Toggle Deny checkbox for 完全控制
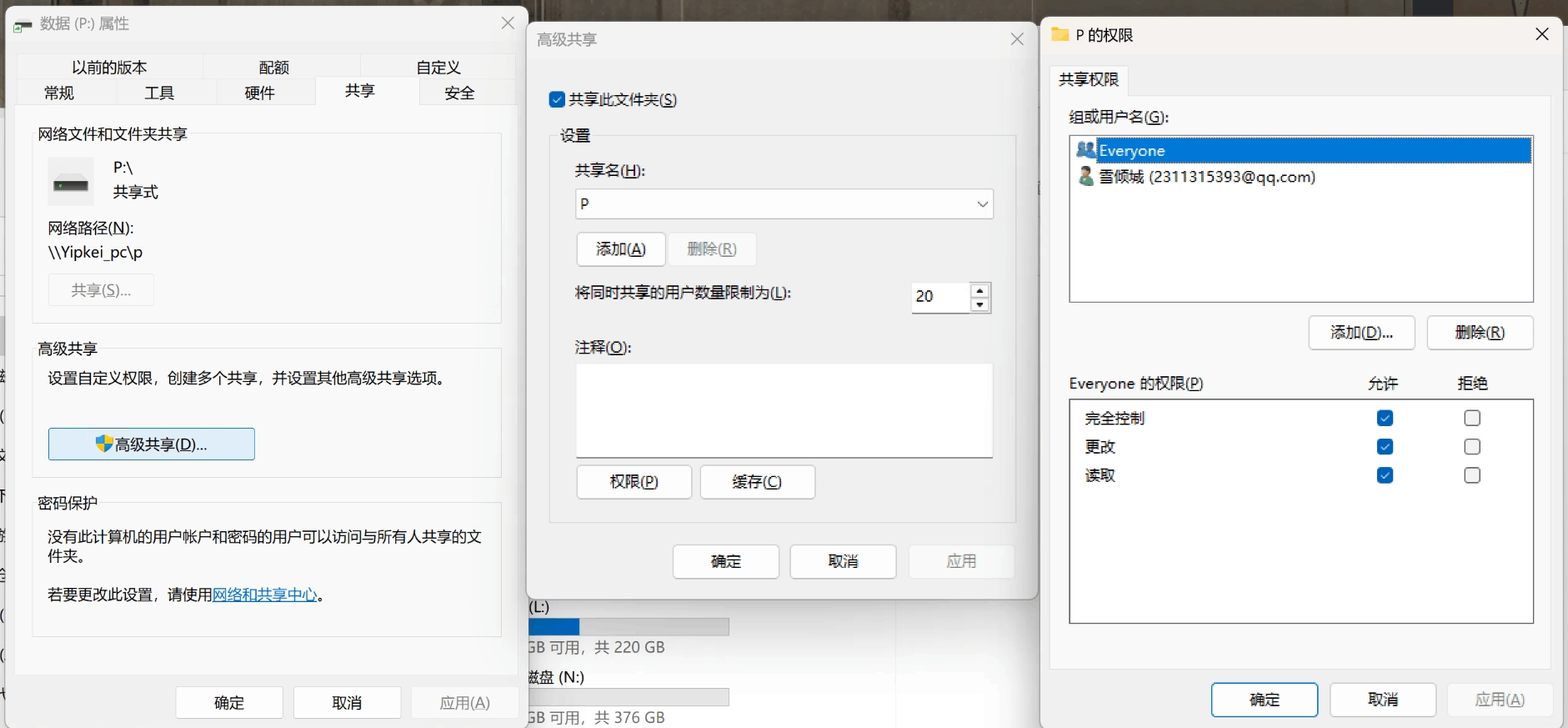Image resolution: width=1568 pixels, height=728 pixels. tap(1472, 418)
